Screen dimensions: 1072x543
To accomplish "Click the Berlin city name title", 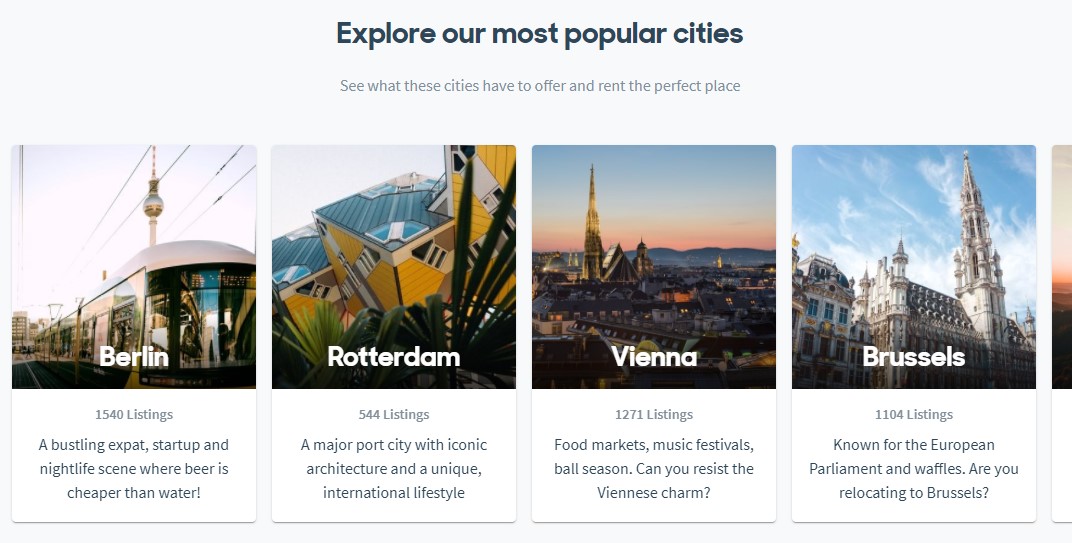I will tap(134, 357).
